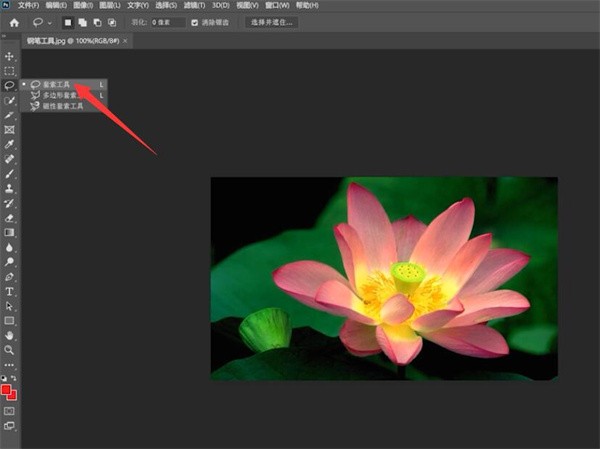Choose Intersect with Selection mode
This screenshot has height=449, width=600.
pyautogui.click(x=112, y=23)
